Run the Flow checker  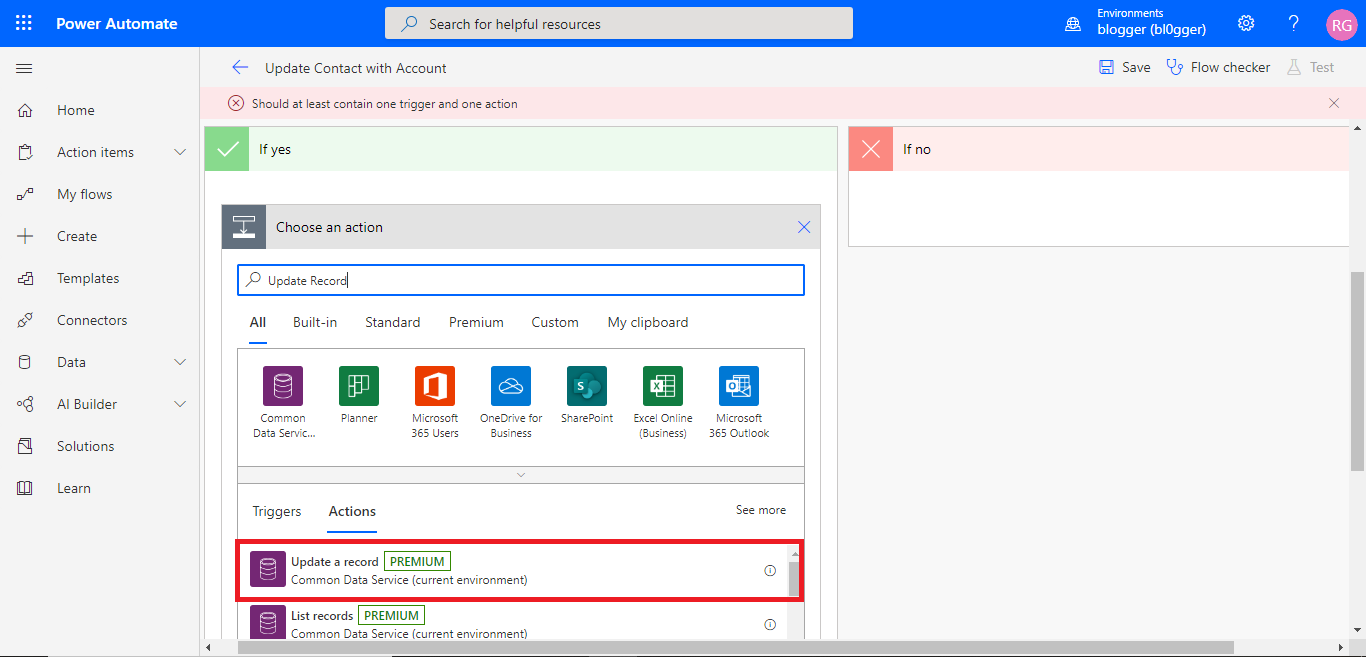click(x=1219, y=67)
